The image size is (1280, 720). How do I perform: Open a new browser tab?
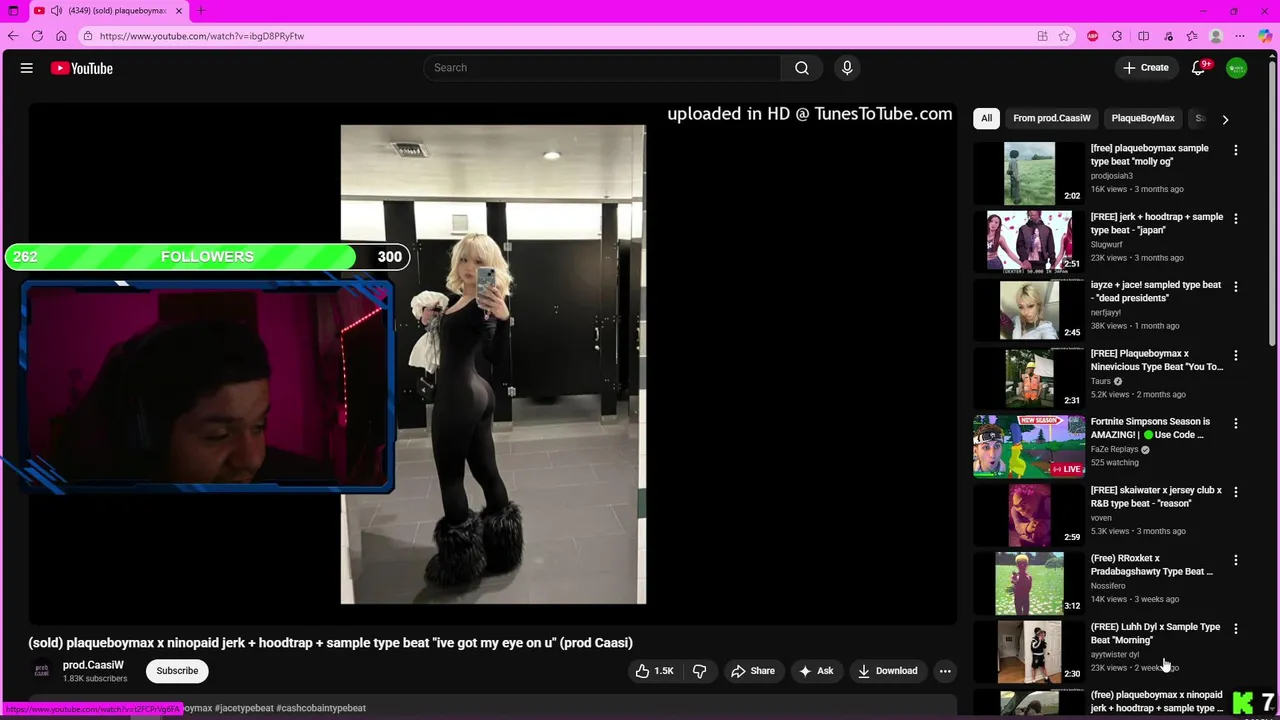click(x=201, y=11)
